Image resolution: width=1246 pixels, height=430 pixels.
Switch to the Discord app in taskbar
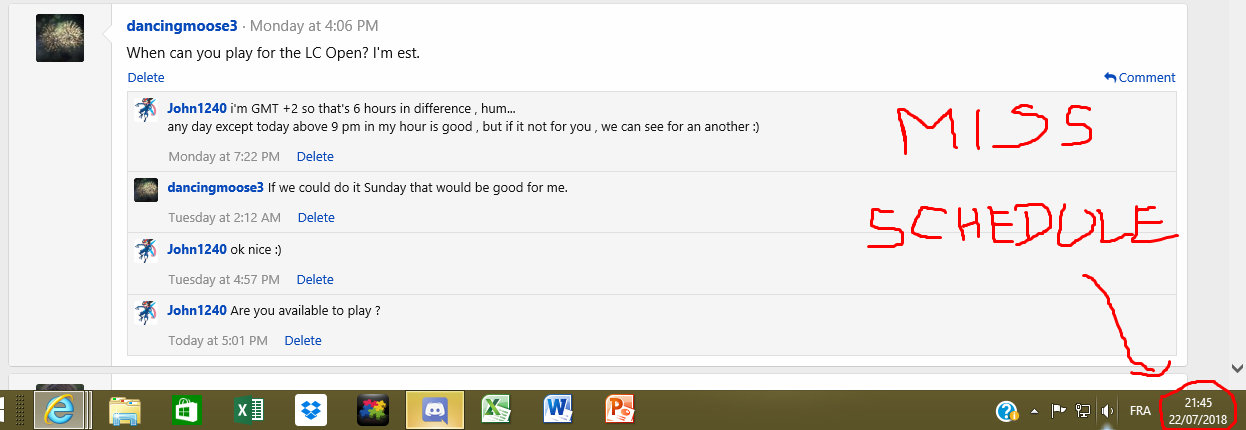[435, 410]
